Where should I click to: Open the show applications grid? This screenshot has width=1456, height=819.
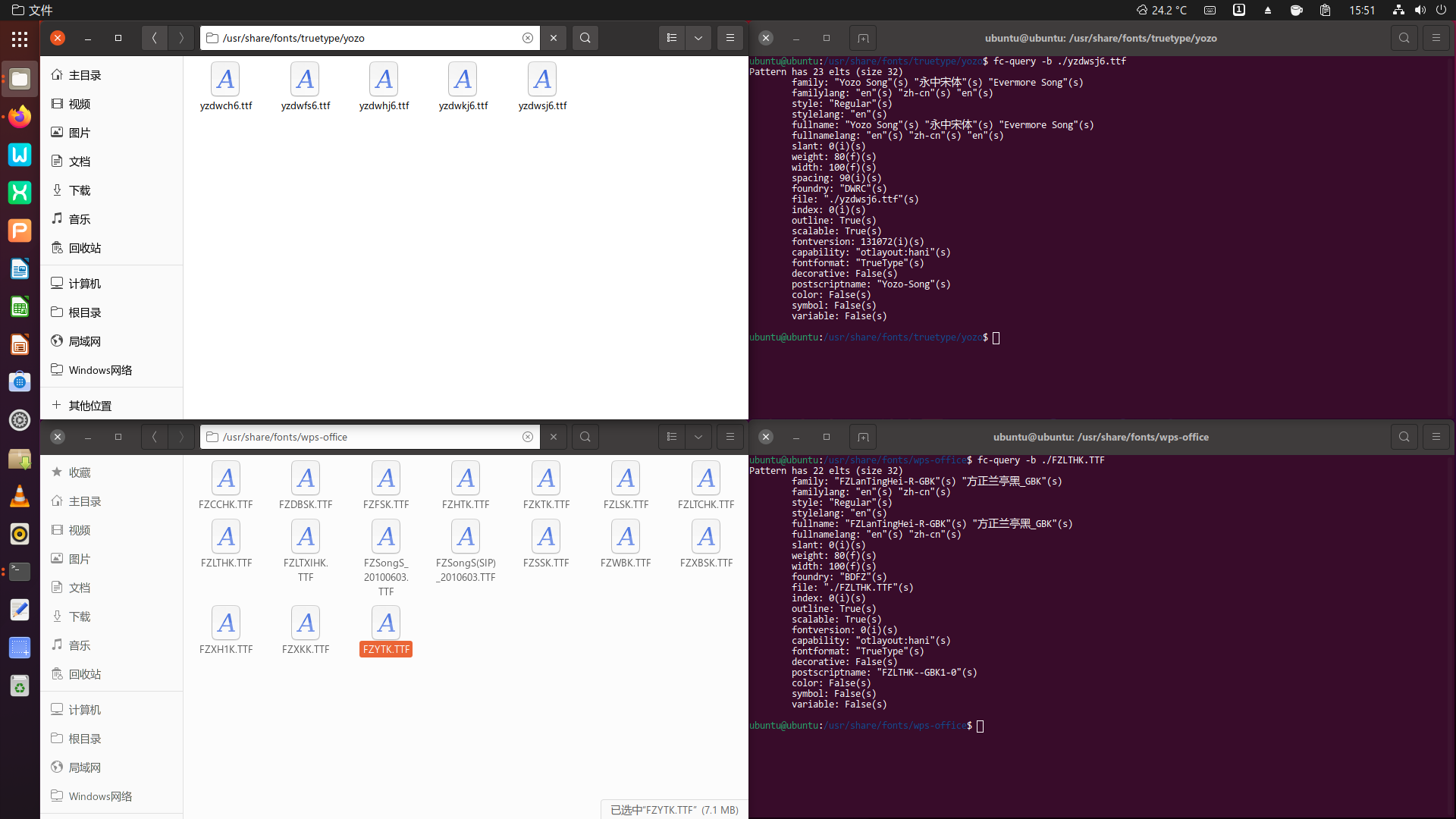tap(20, 39)
